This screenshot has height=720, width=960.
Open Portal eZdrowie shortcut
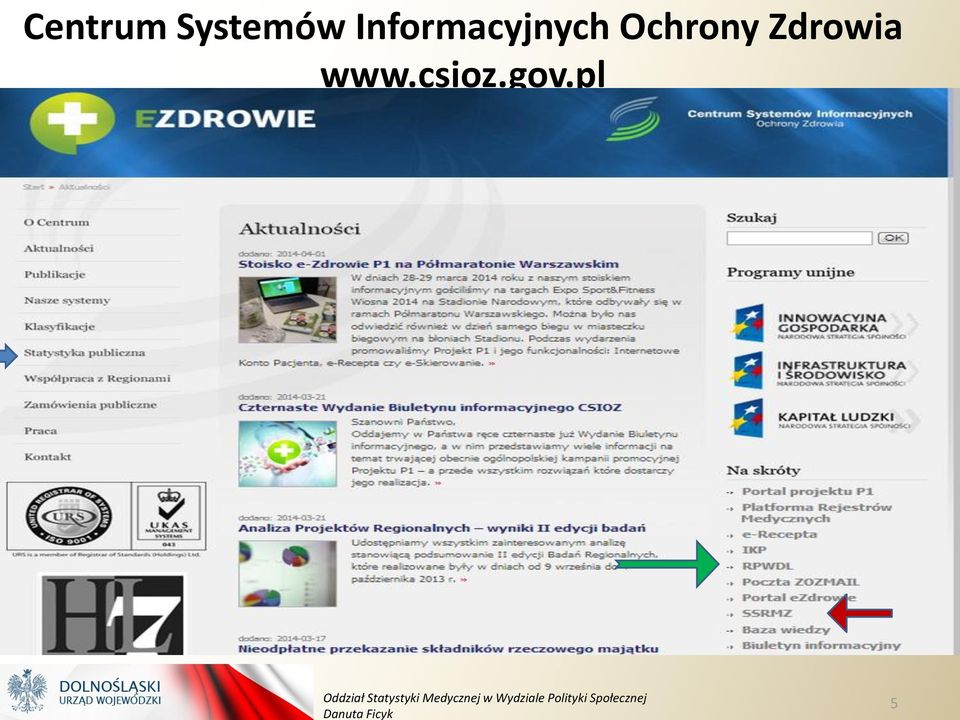pos(798,598)
